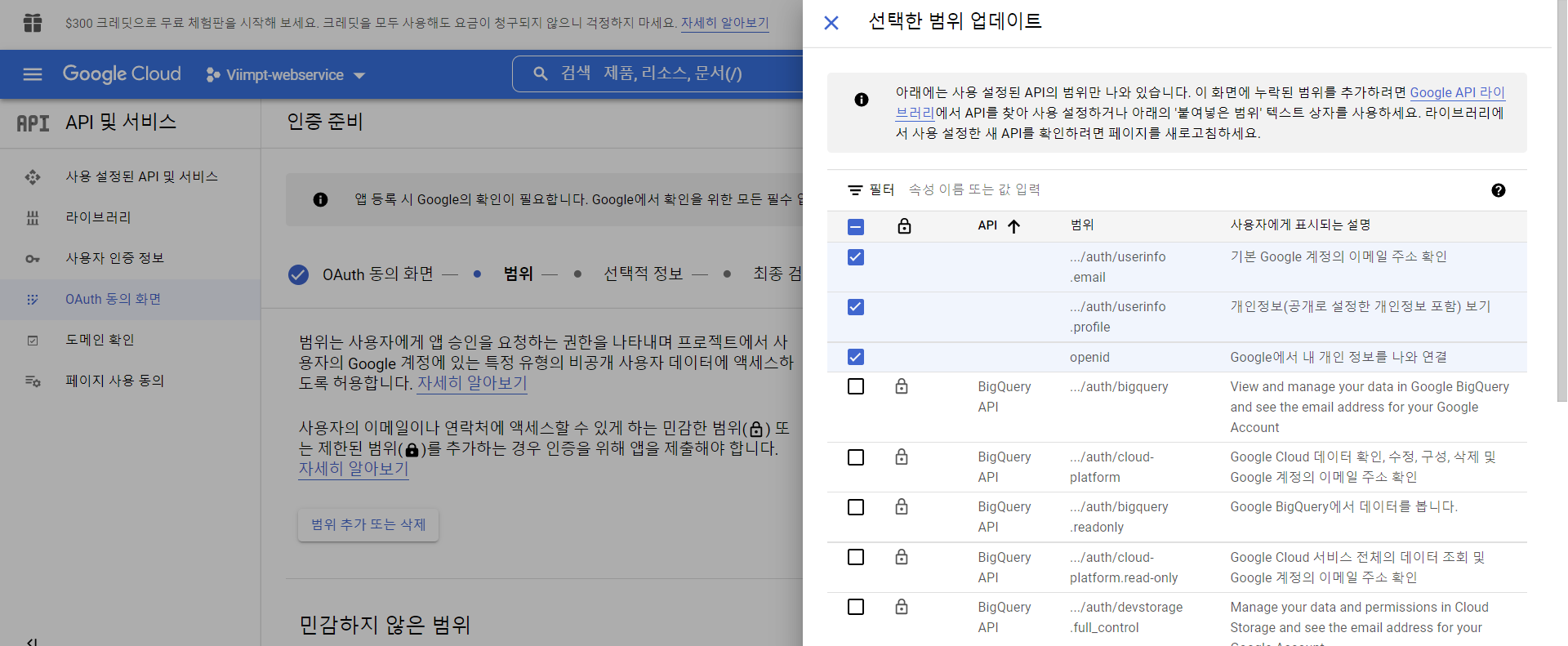Viewport: 1568px width, 646px height.
Task: Click the OAuth 동의 화면 step label
Action: (377, 274)
